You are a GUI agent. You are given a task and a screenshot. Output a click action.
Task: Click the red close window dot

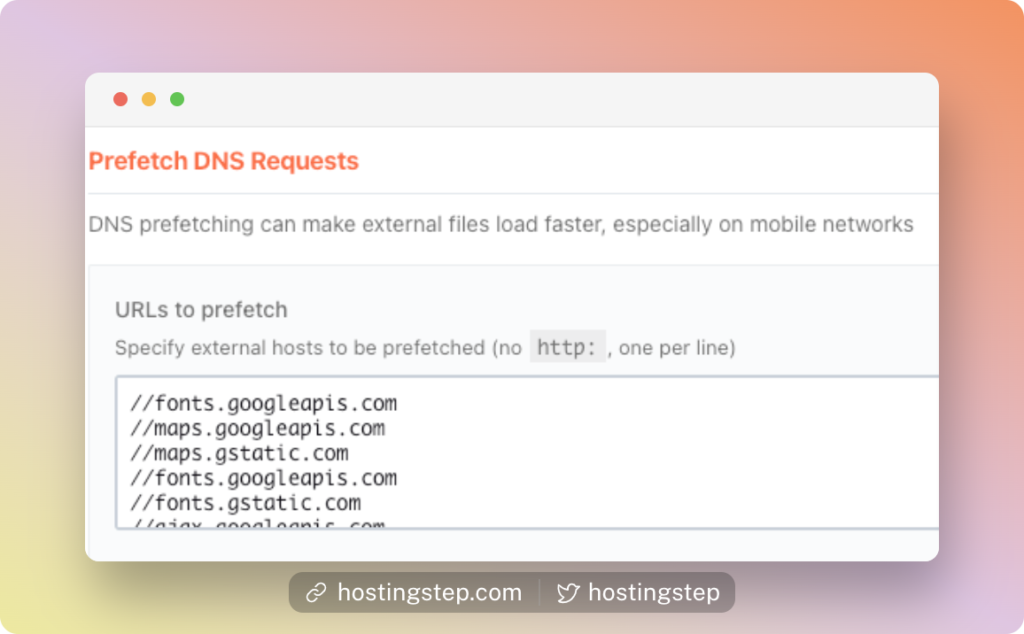click(x=120, y=99)
